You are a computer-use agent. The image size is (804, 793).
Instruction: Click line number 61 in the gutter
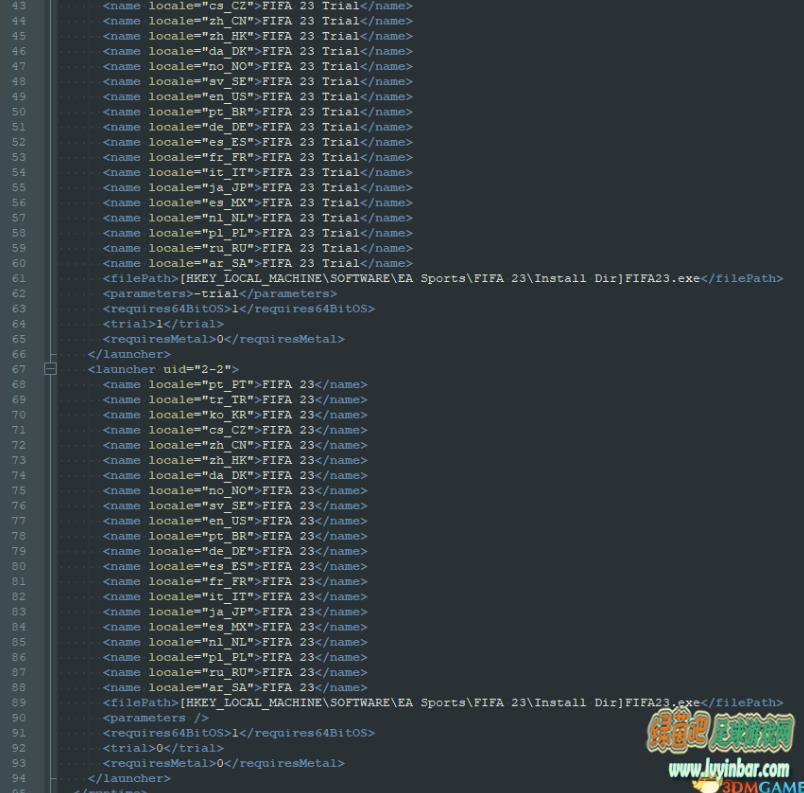click(x=19, y=278)
